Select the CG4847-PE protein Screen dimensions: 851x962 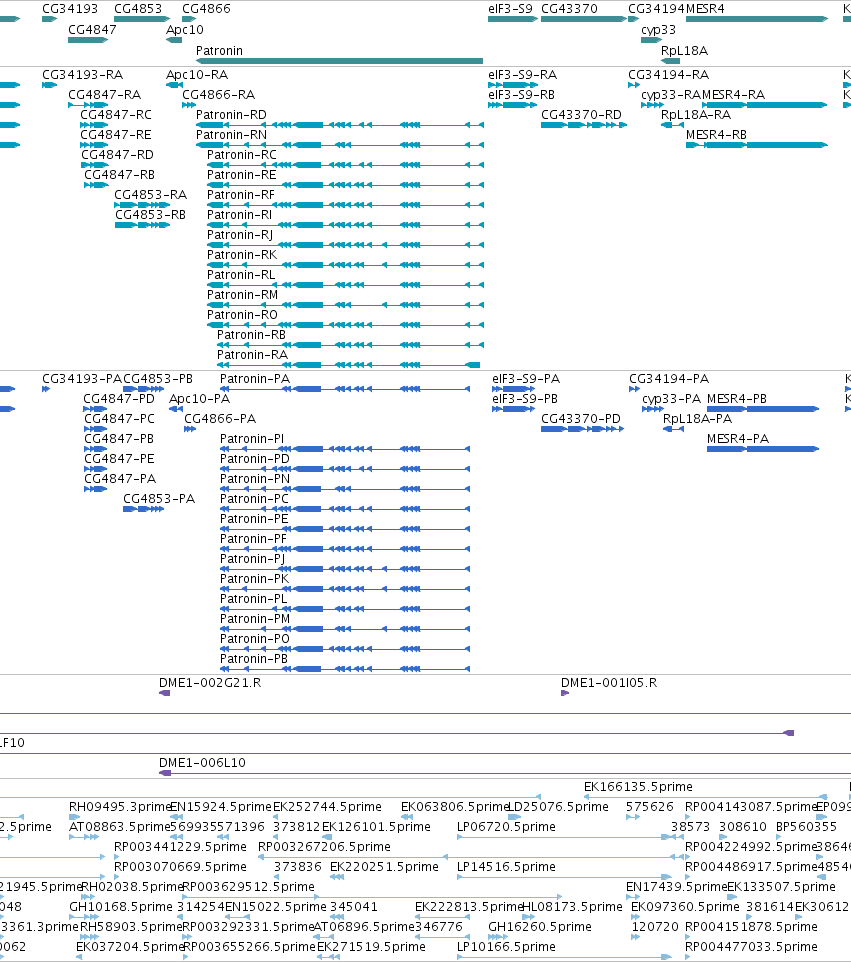tap(95, 469)
